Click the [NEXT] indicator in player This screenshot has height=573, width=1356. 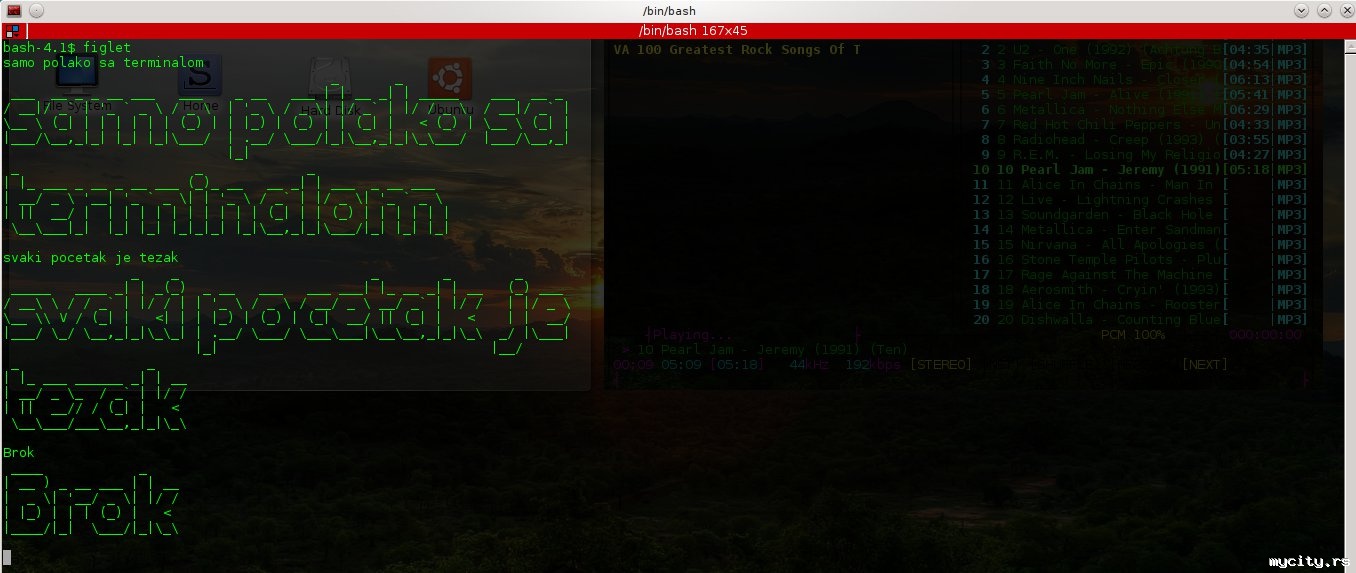(1204, 364)
